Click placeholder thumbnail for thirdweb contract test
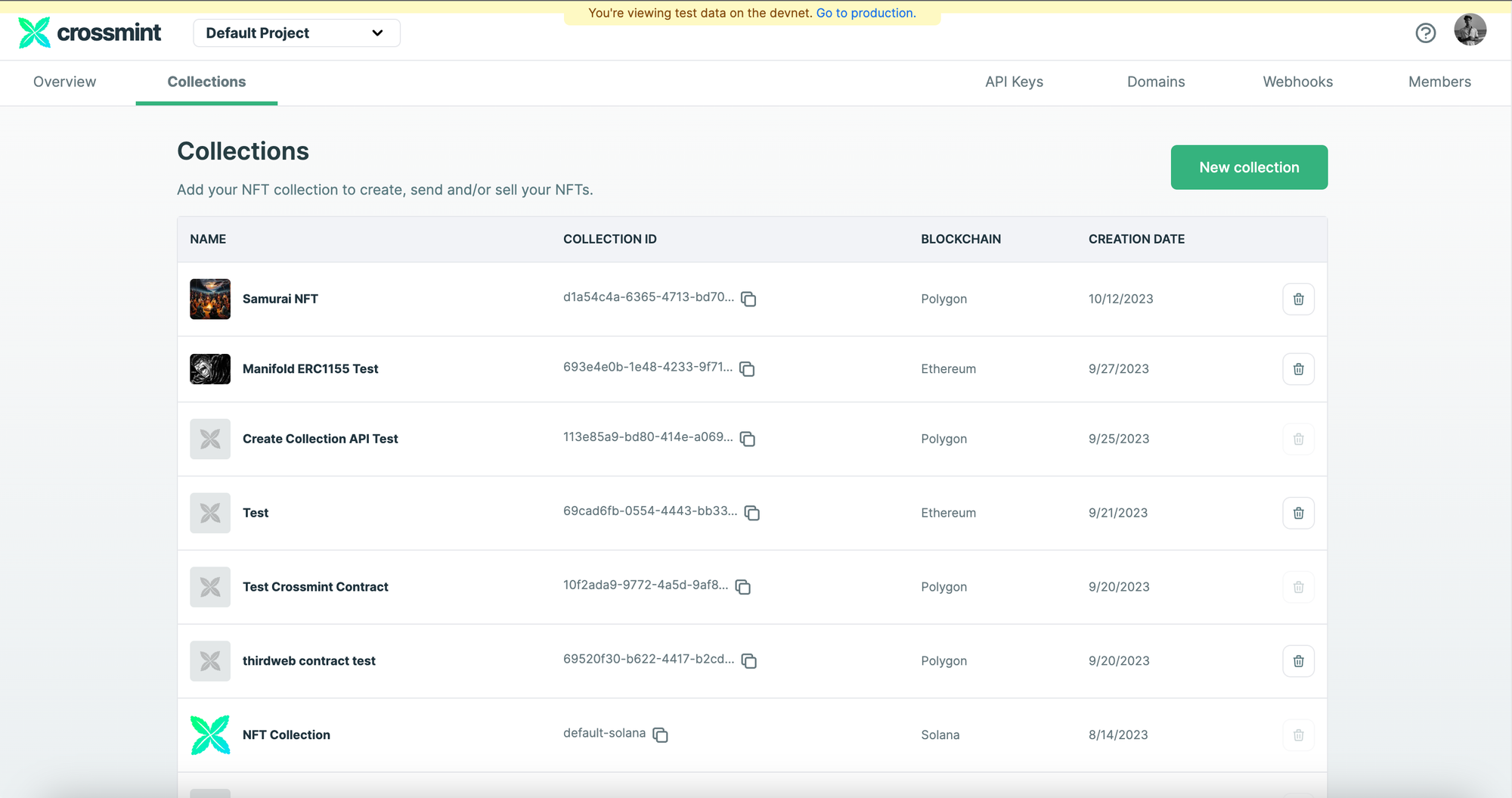The height and width of the screenshot is (798, 1512). pos(210,661)
